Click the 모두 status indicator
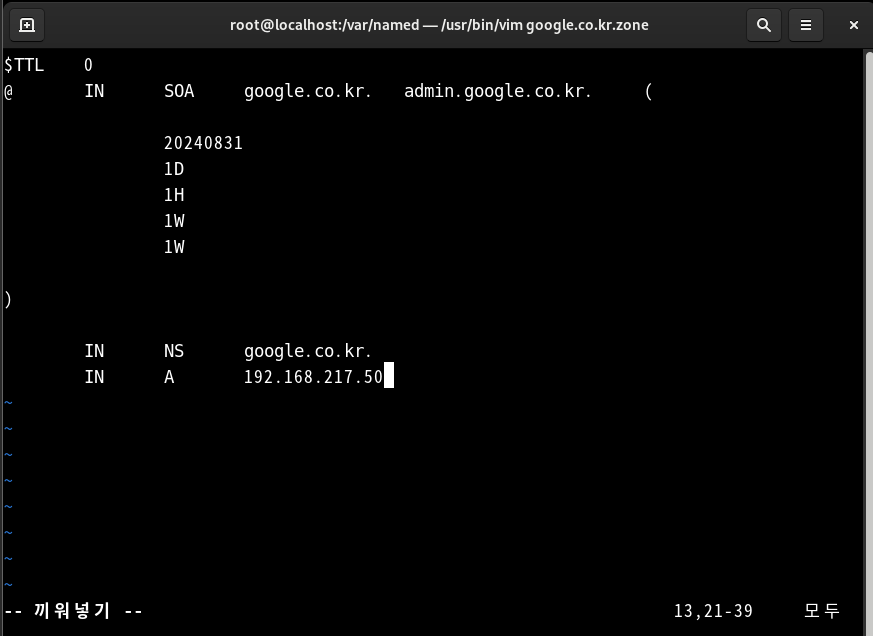Image resolution: width=873 pixels, height=636 pixels. (822, 611)
